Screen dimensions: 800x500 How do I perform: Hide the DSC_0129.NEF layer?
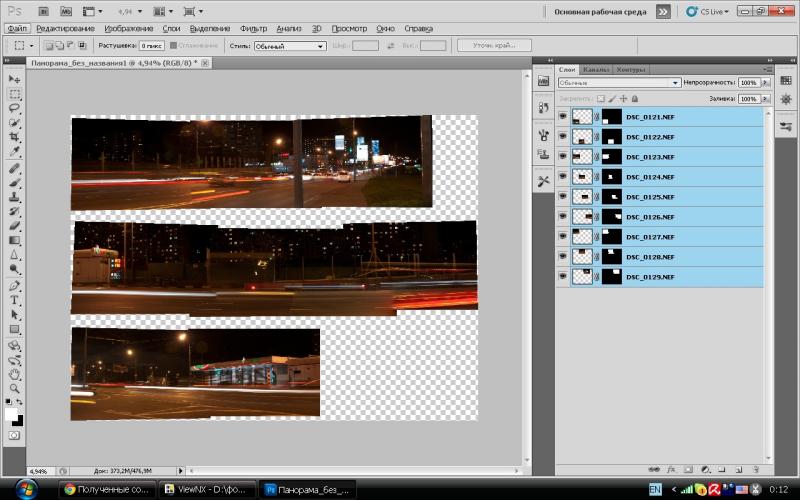[563, 277]
